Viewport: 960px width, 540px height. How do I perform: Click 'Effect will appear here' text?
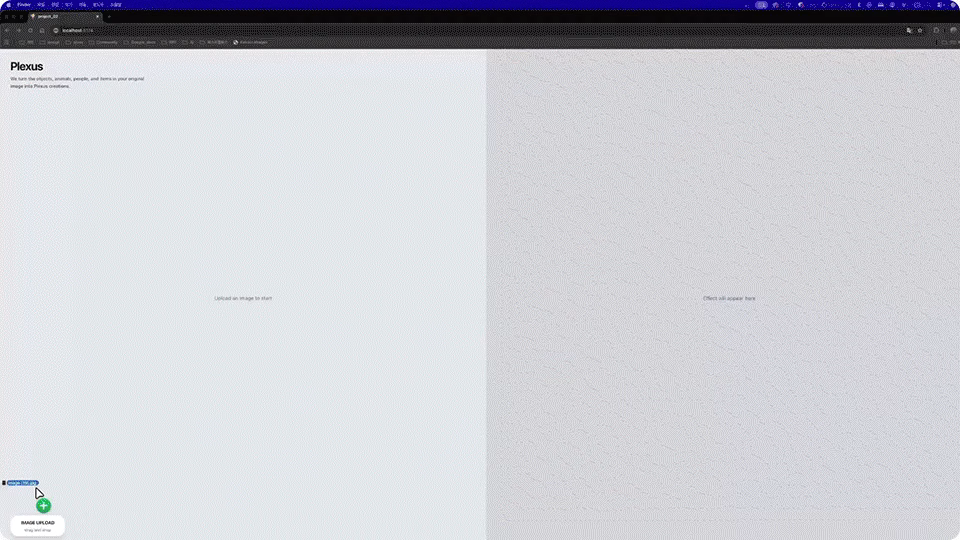tap(729, 298)
